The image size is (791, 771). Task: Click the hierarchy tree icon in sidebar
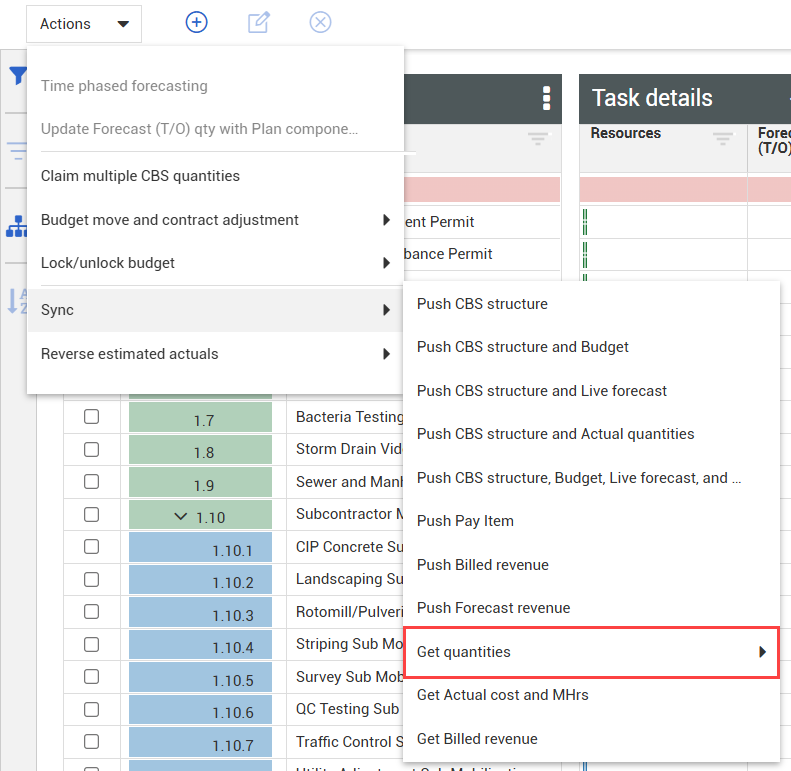[x=17, y=227]
